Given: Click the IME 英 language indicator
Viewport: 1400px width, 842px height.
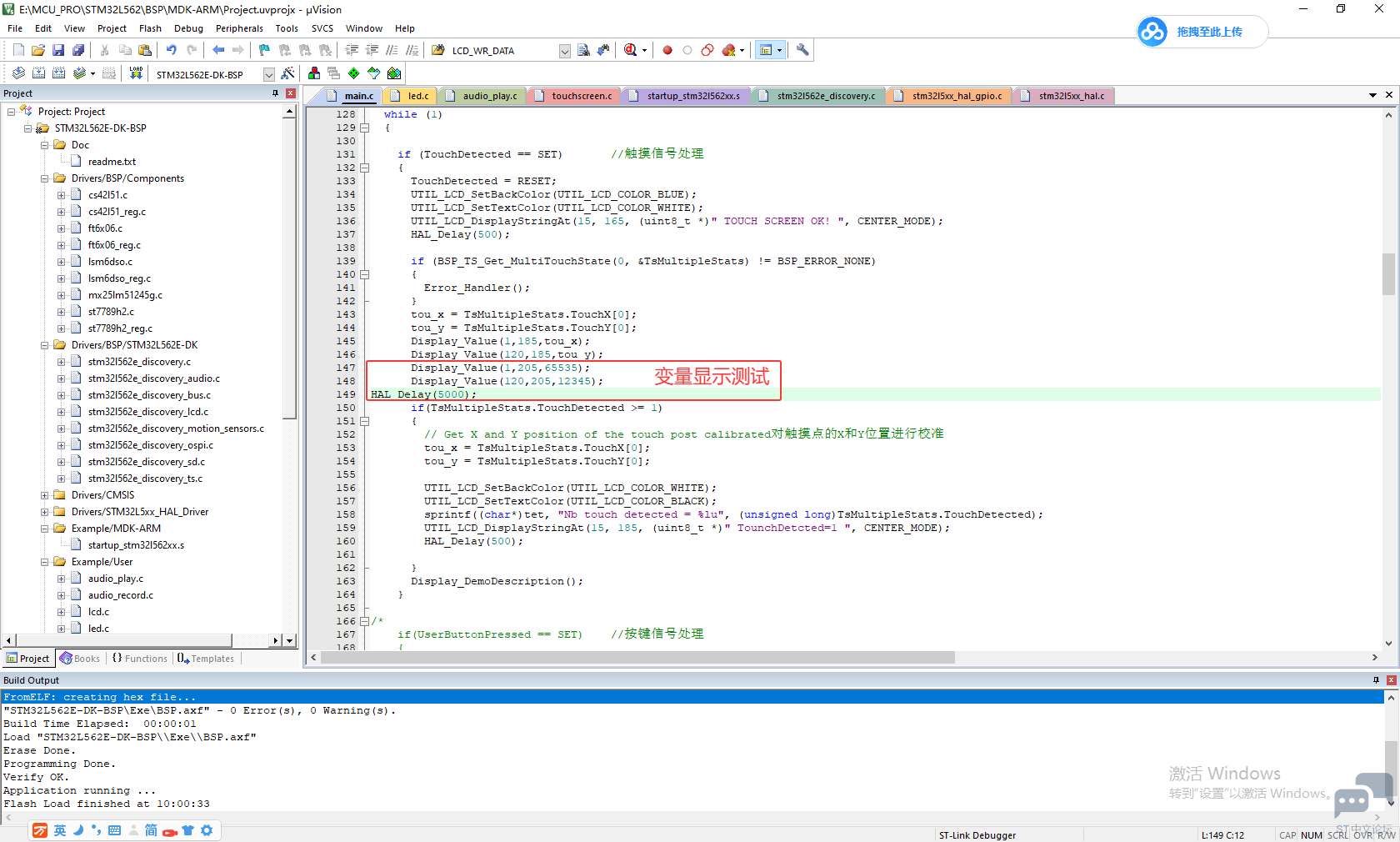Looking at the screenshot, I should click(60, 830).
